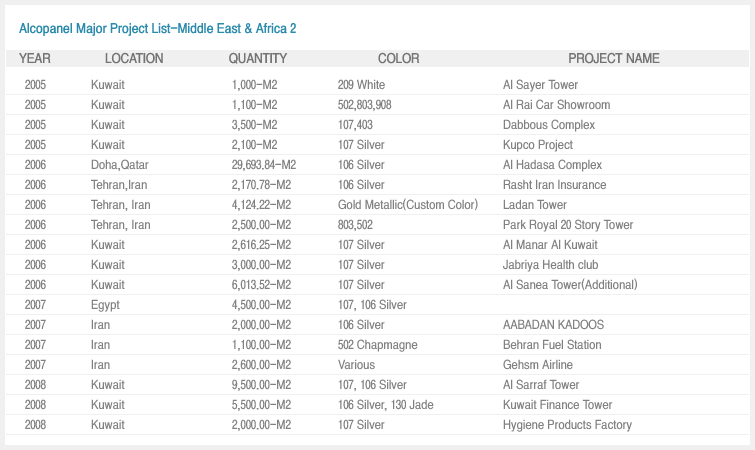Select project name 'Jabriya Health club'
Image resolution: width=755 pixels, height=450 pixels.
[550, 265]
